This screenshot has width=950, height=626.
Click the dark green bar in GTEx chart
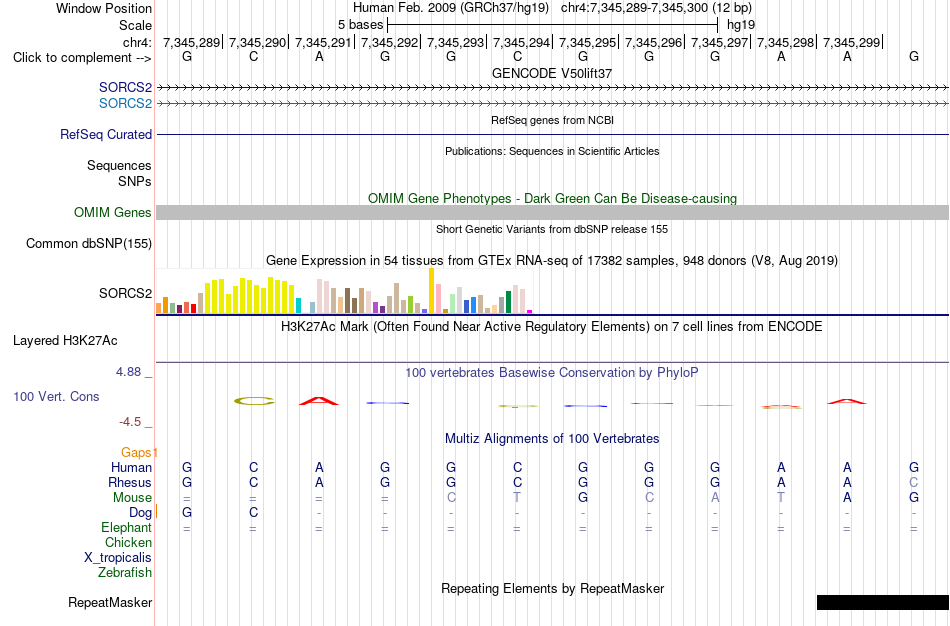pyautogui.click(x=508, y=302)
